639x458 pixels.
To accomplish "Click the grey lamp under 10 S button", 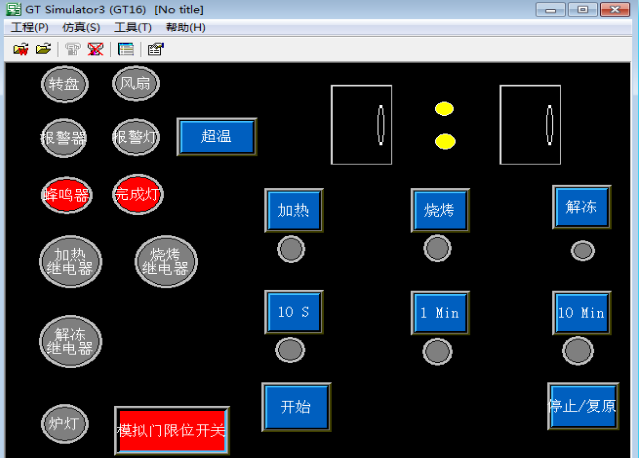I will pyautogui.click(x=290, y=350).
